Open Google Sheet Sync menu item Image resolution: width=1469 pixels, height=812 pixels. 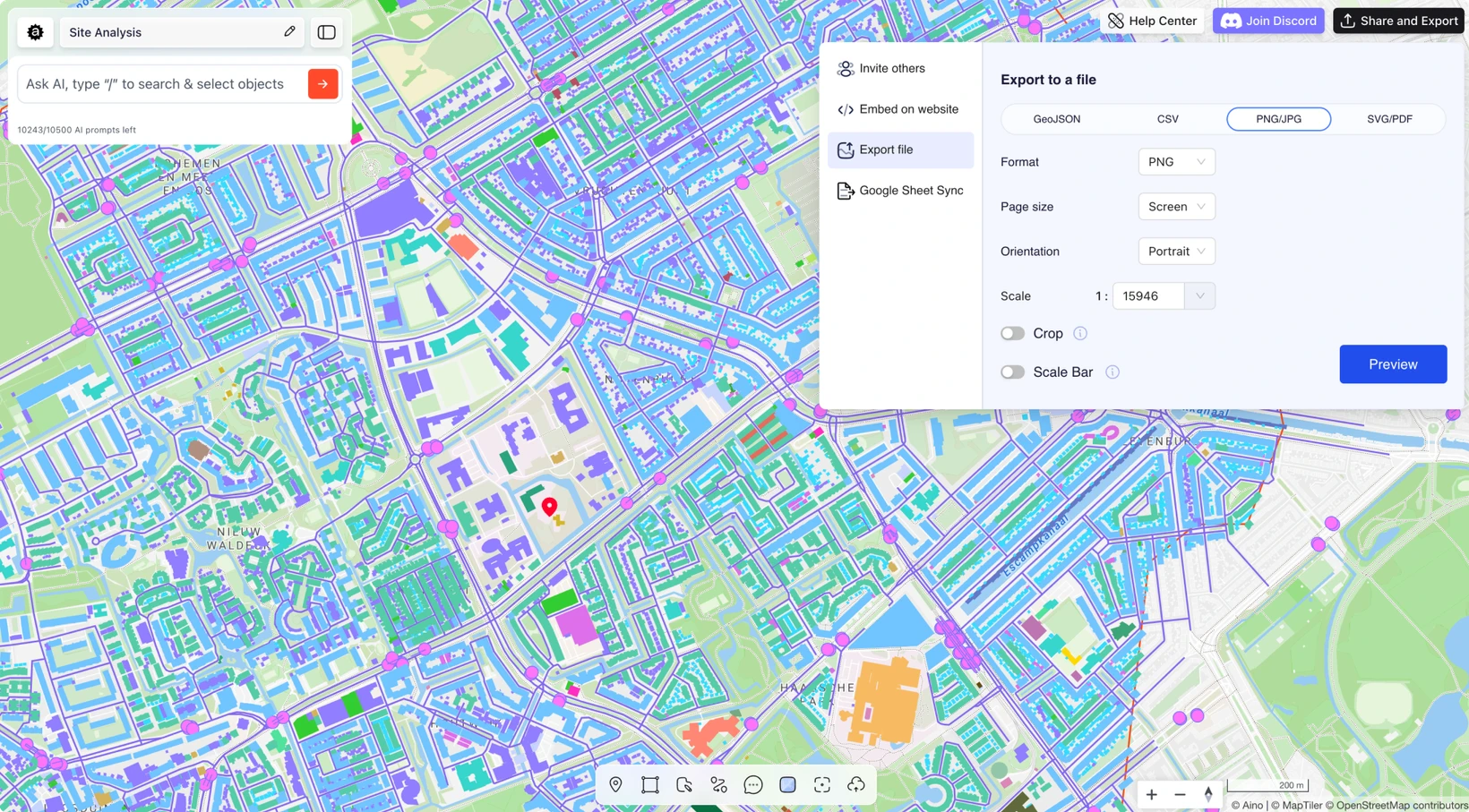click(x=900, y=191)
